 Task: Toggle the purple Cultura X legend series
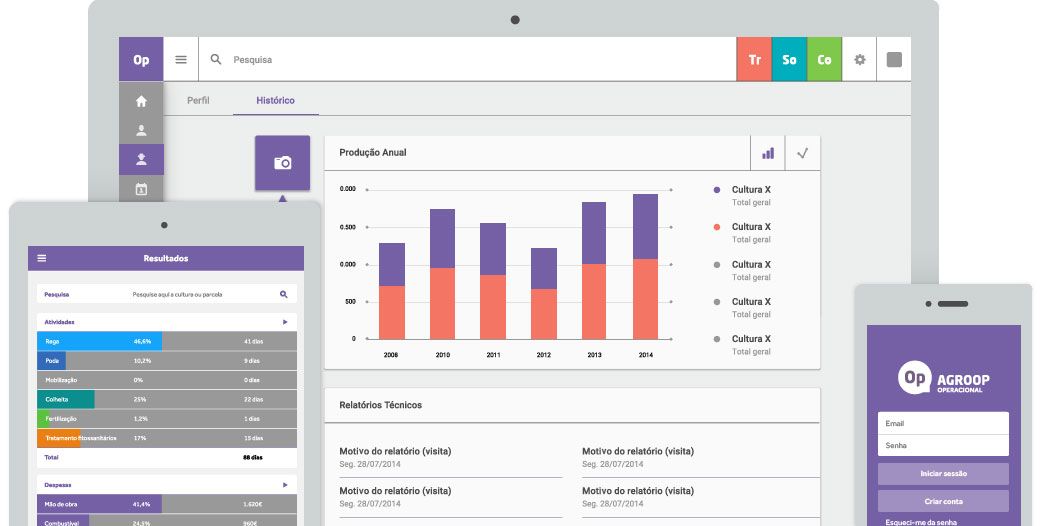717,190
